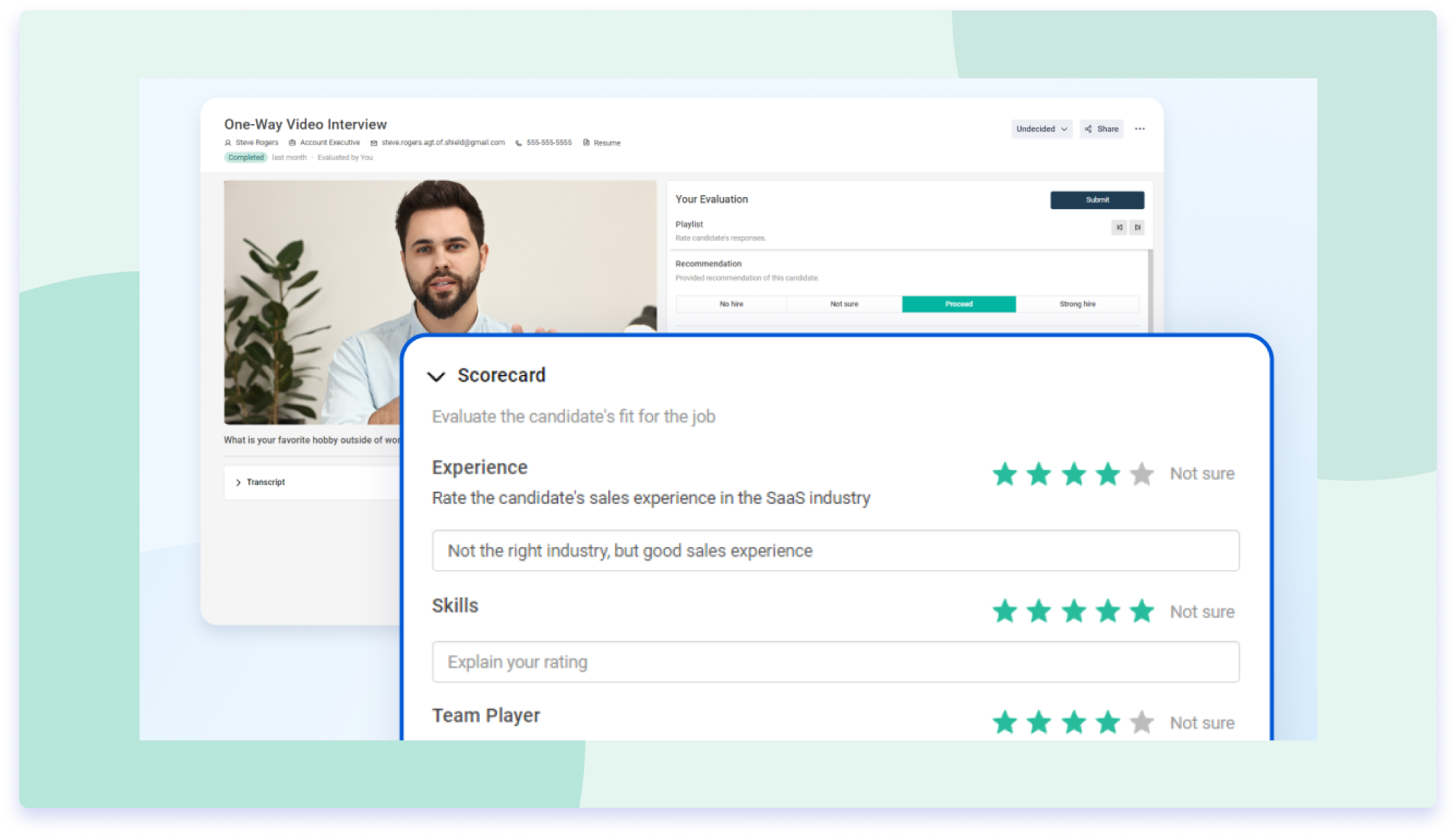
Task: Click 'Evaluate the candidate's fit for the job'
Action: 574,417
